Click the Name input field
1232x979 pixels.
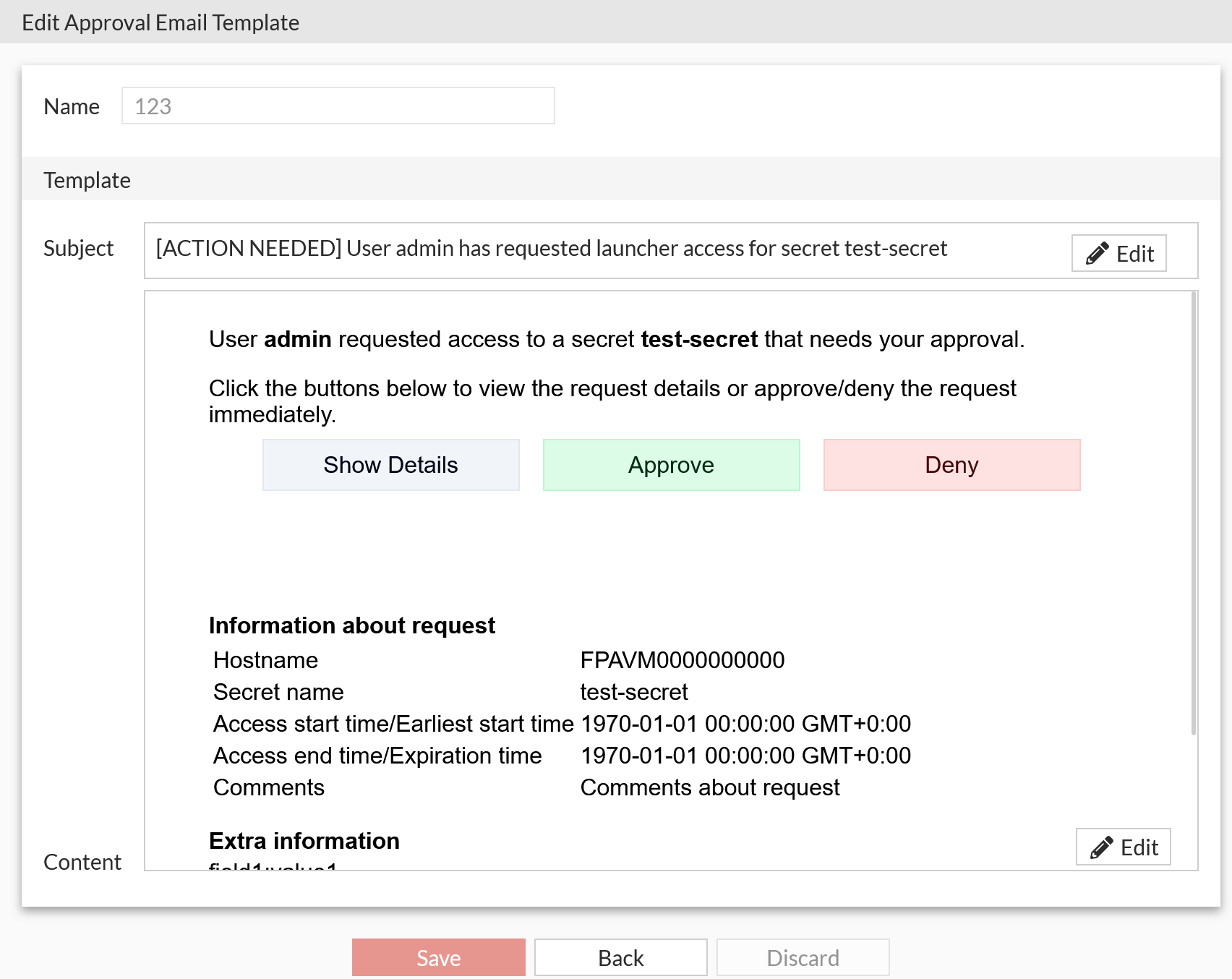click(x=337, y=106)
